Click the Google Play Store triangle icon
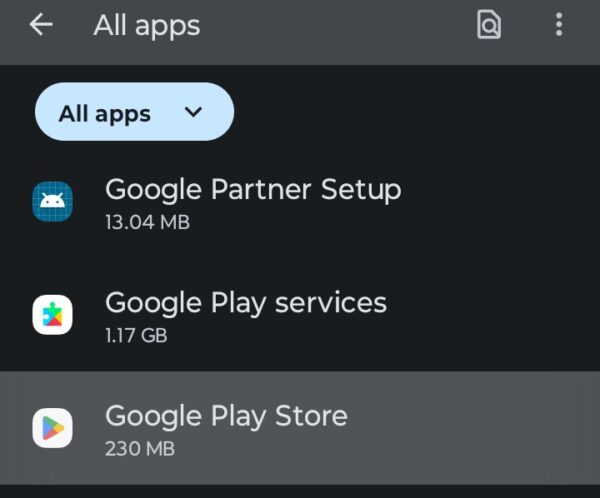This screenshot has width=600, height=498. pos(52,428)
